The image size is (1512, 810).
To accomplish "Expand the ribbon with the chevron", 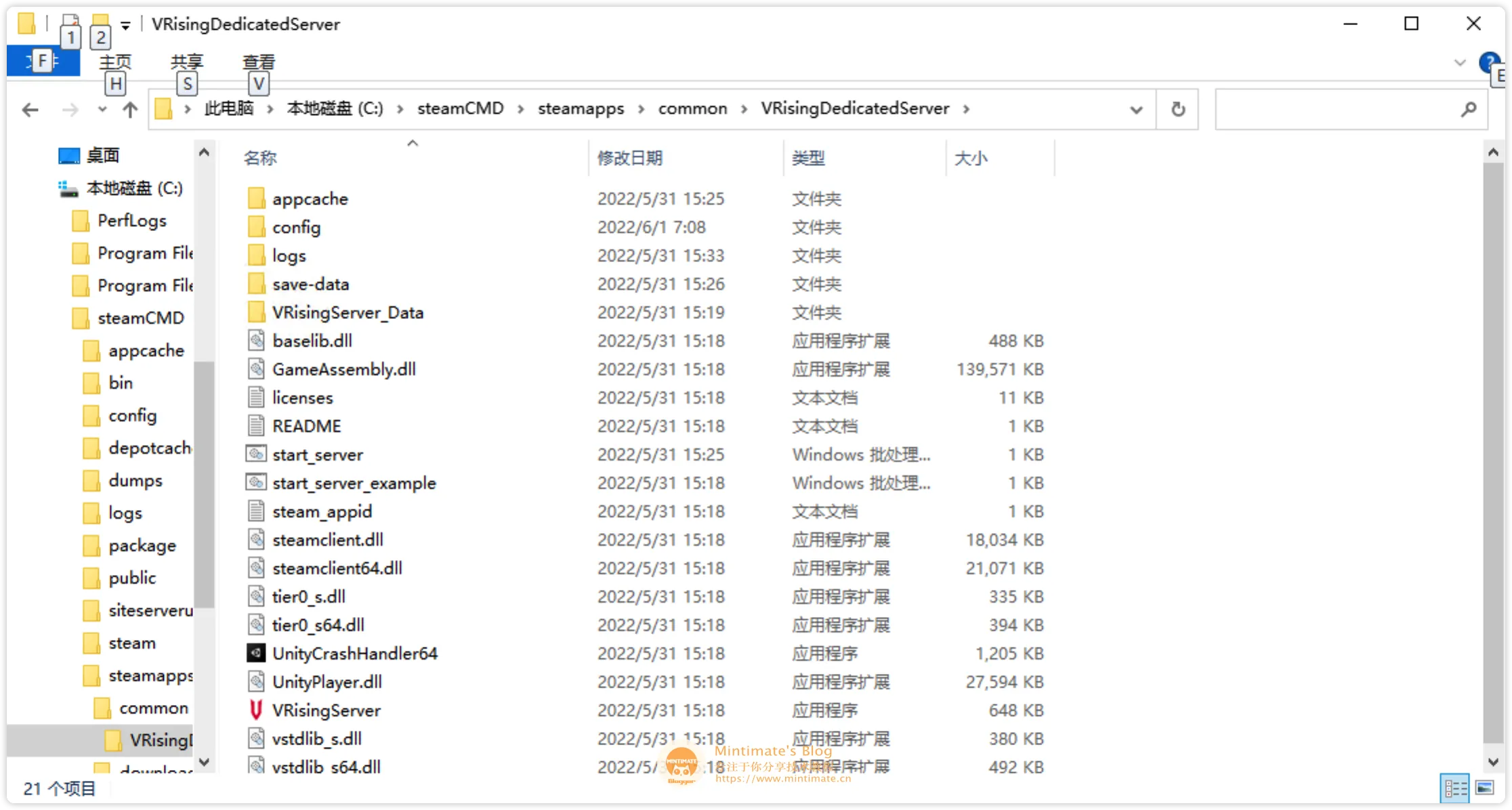I will coord(1459,63).
